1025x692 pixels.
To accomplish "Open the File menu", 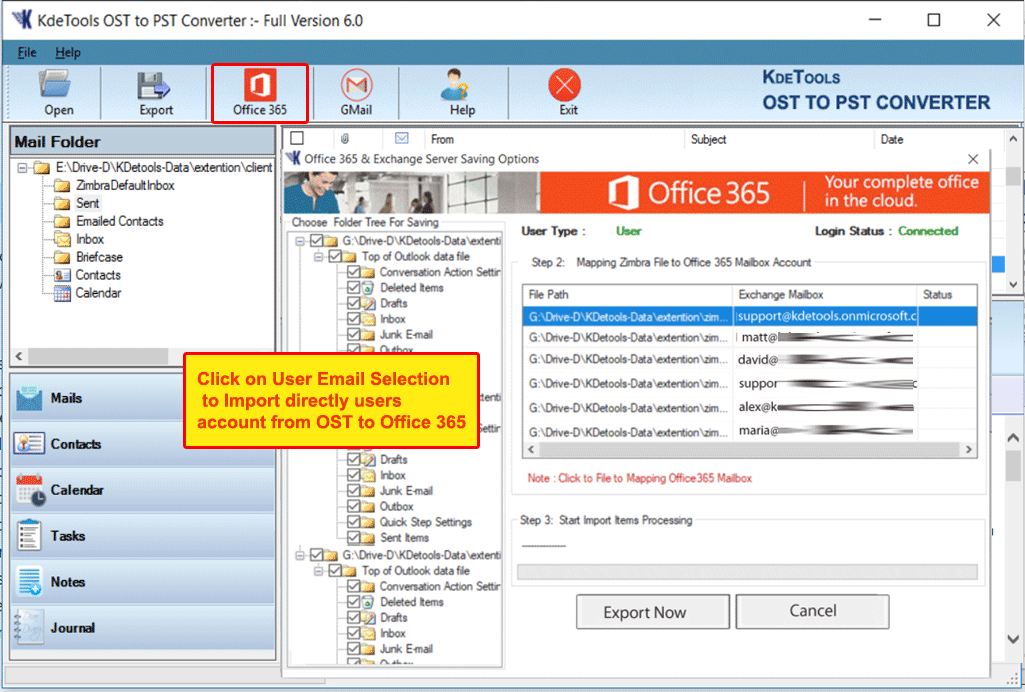I will tap(27, 52).
